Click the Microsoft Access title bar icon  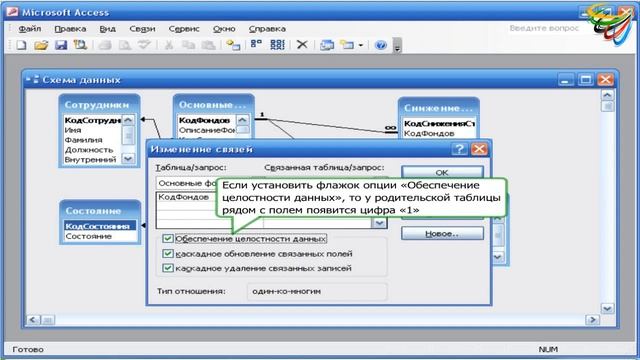(x=13, y=12)
